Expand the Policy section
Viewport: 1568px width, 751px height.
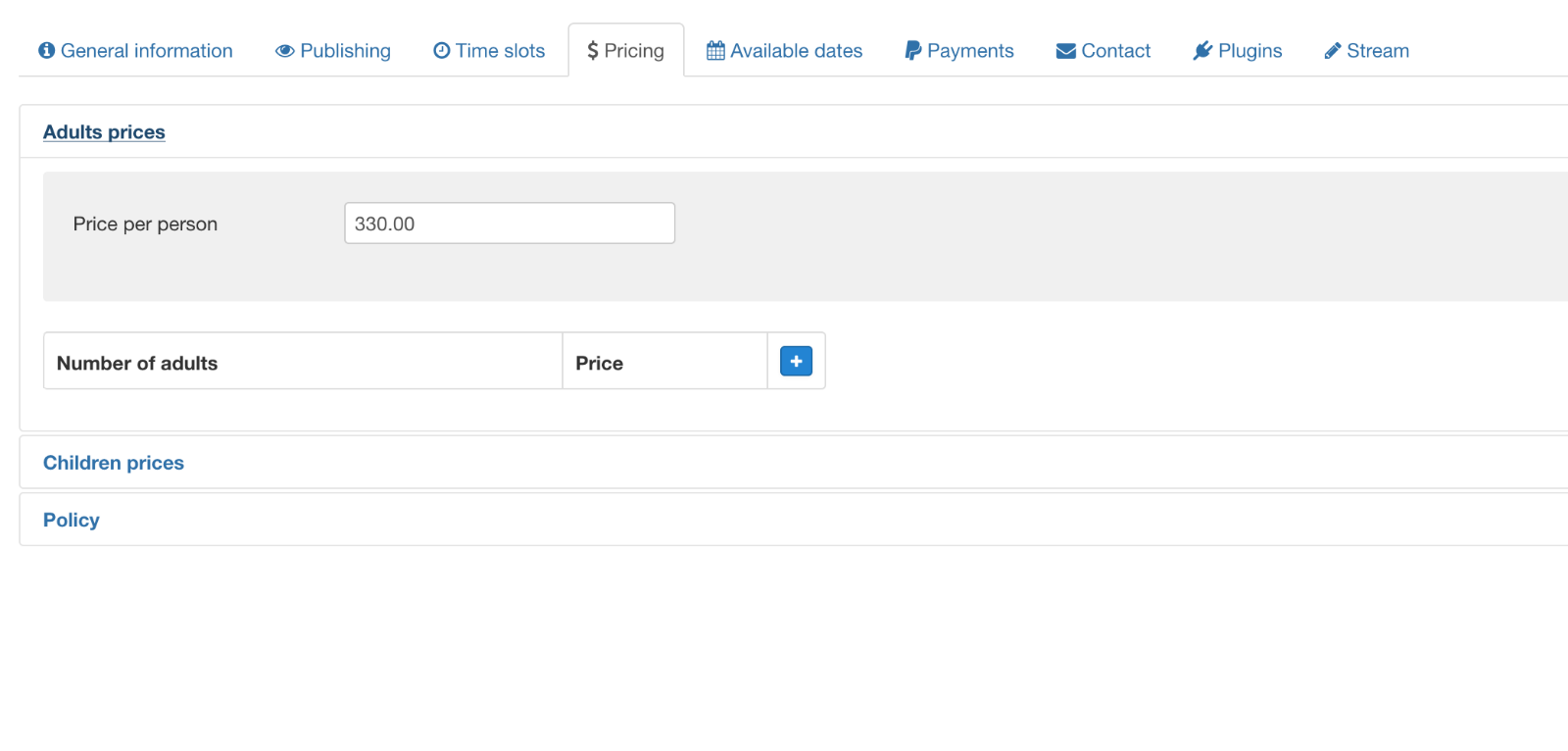72,520
